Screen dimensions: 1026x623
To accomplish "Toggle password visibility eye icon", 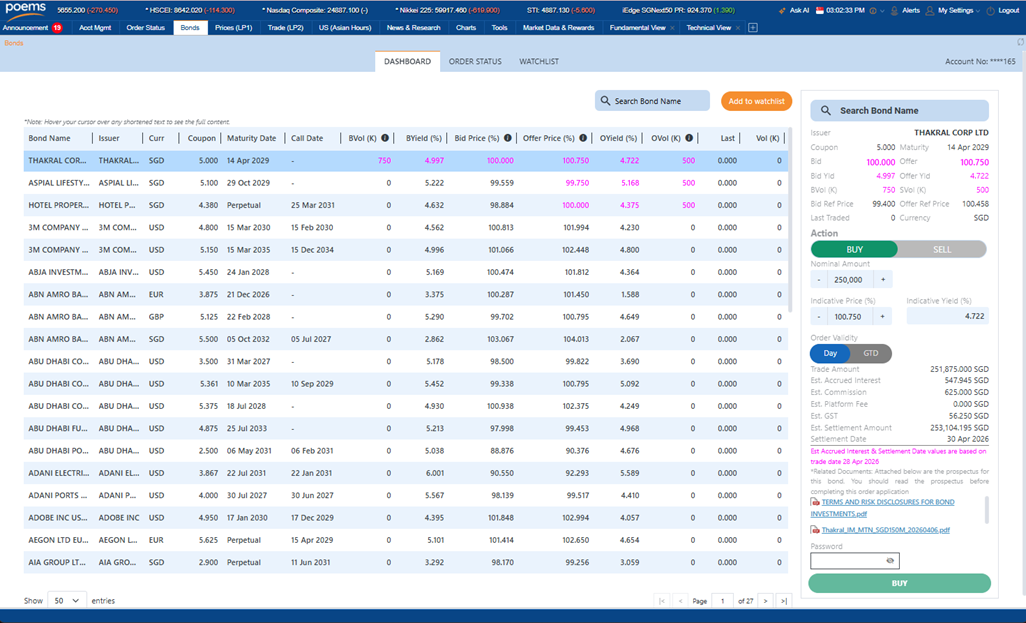I will click(890, 561).
